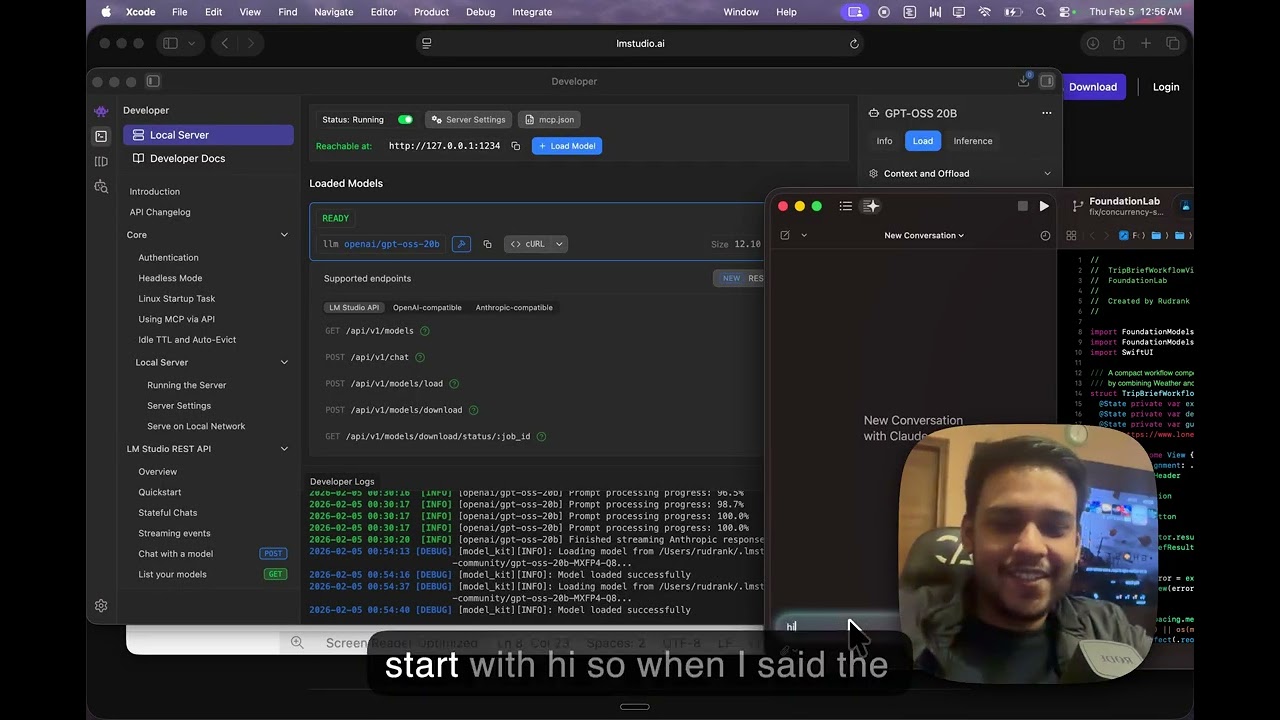Expand the Context and Offload section
This screenshot has height=720, width=1280.
[x=960, y=174]
